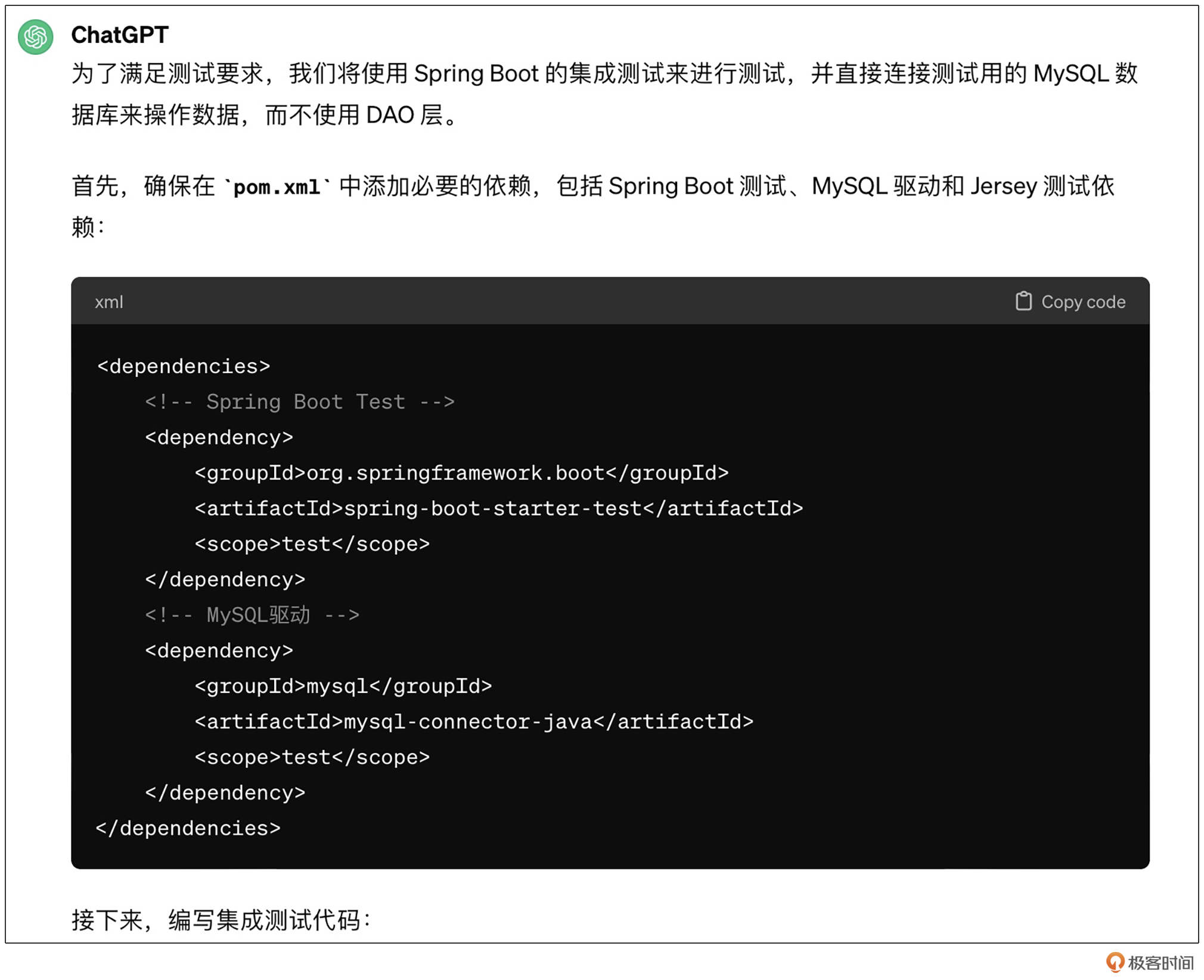This screenshot has width=1204, height=980.
Task: Click the clipboard icon beside Copy code
Action: click(1023, 301)
